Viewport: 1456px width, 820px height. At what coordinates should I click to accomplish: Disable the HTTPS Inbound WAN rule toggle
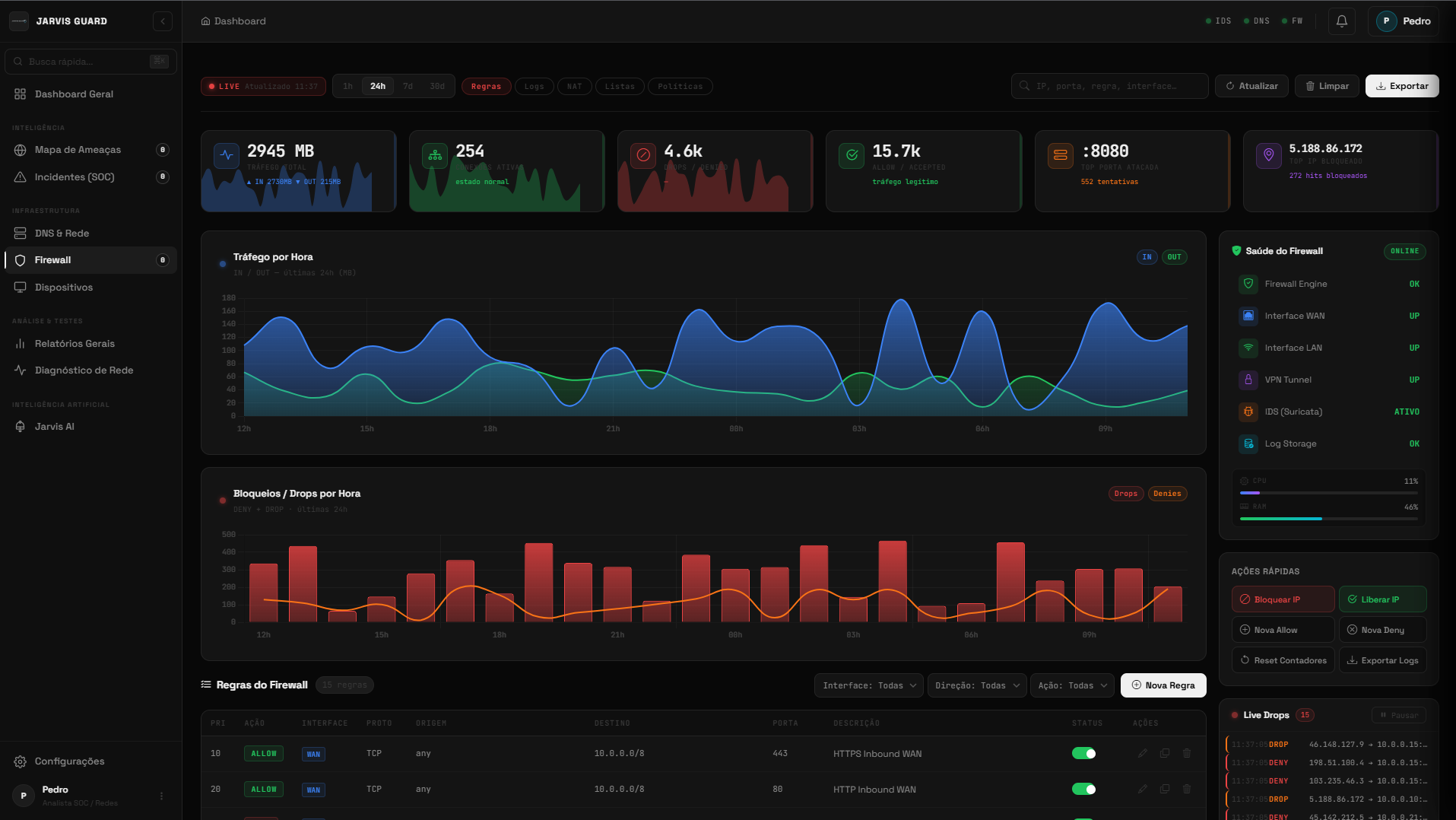1083,753
